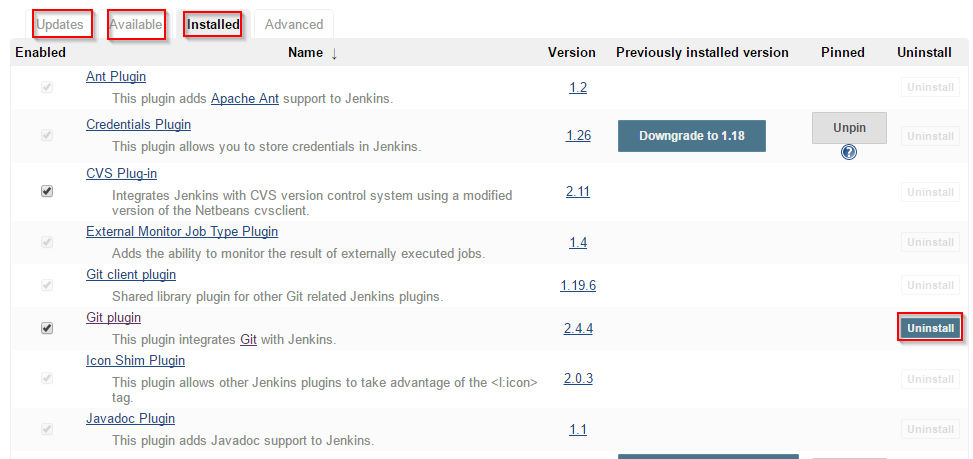Uncheck the CVS Plug-in enabled checkbox
This screenshot has width=973, height=459.
47,191
